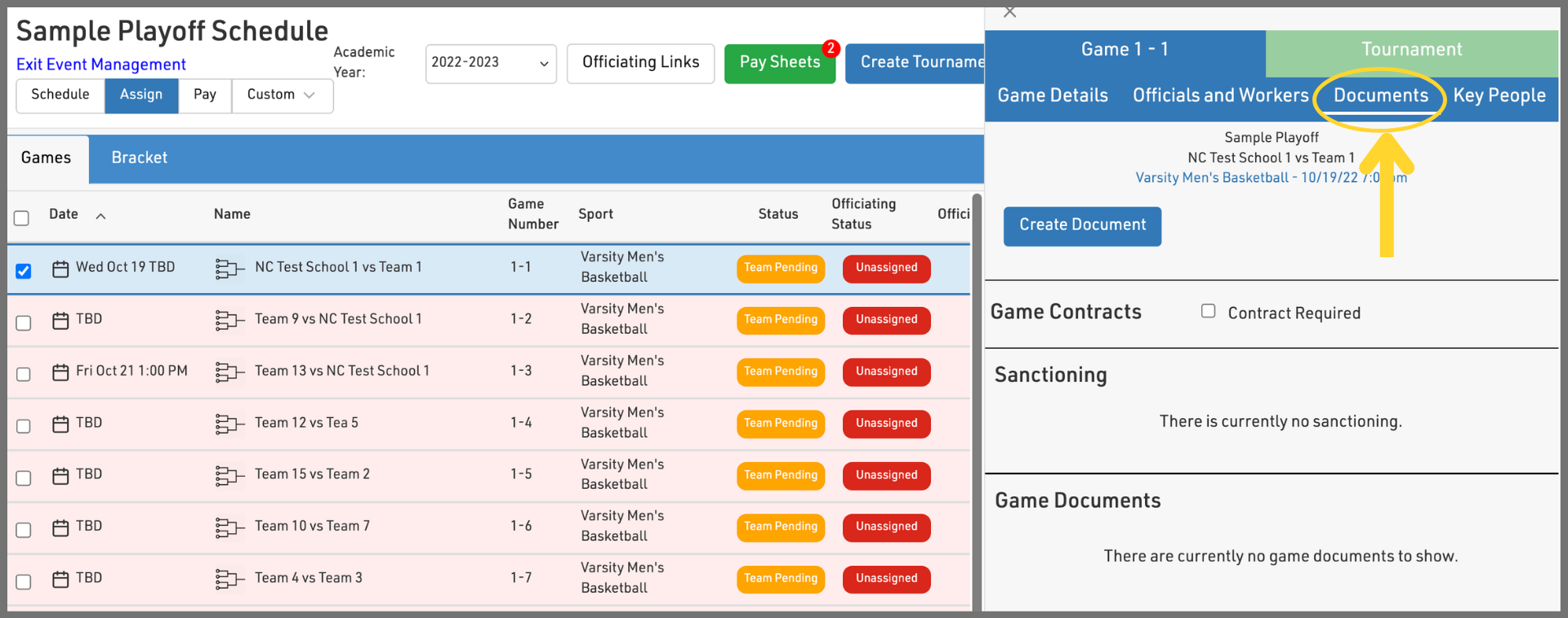
Task: Uncheck the NC Test School 1 vs Team 1 row
Action: pyautogui.click(x=24, y=270)
